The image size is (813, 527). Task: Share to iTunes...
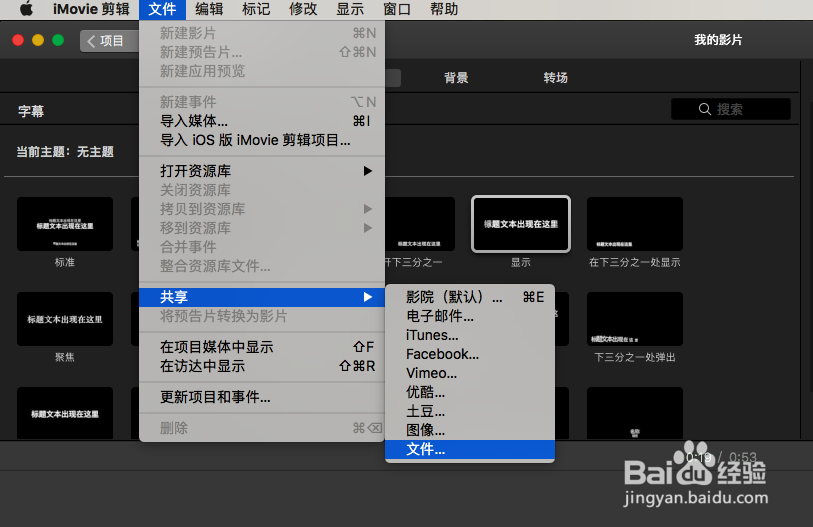(470, 335)
